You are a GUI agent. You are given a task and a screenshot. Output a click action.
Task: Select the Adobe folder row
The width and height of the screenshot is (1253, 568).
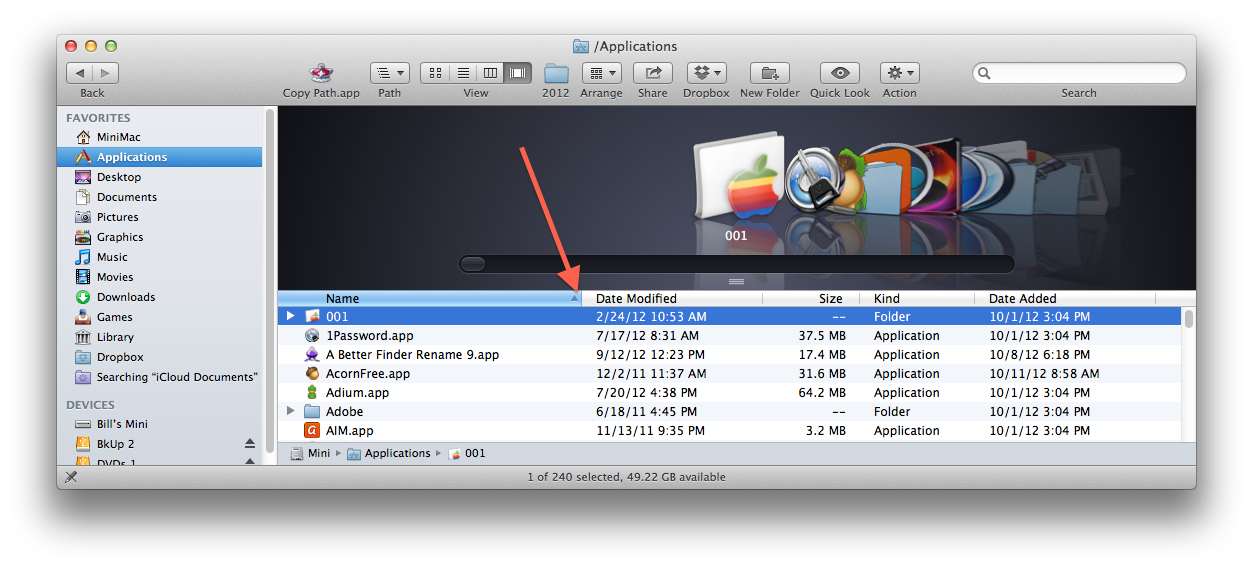click(x=729, y=412)
